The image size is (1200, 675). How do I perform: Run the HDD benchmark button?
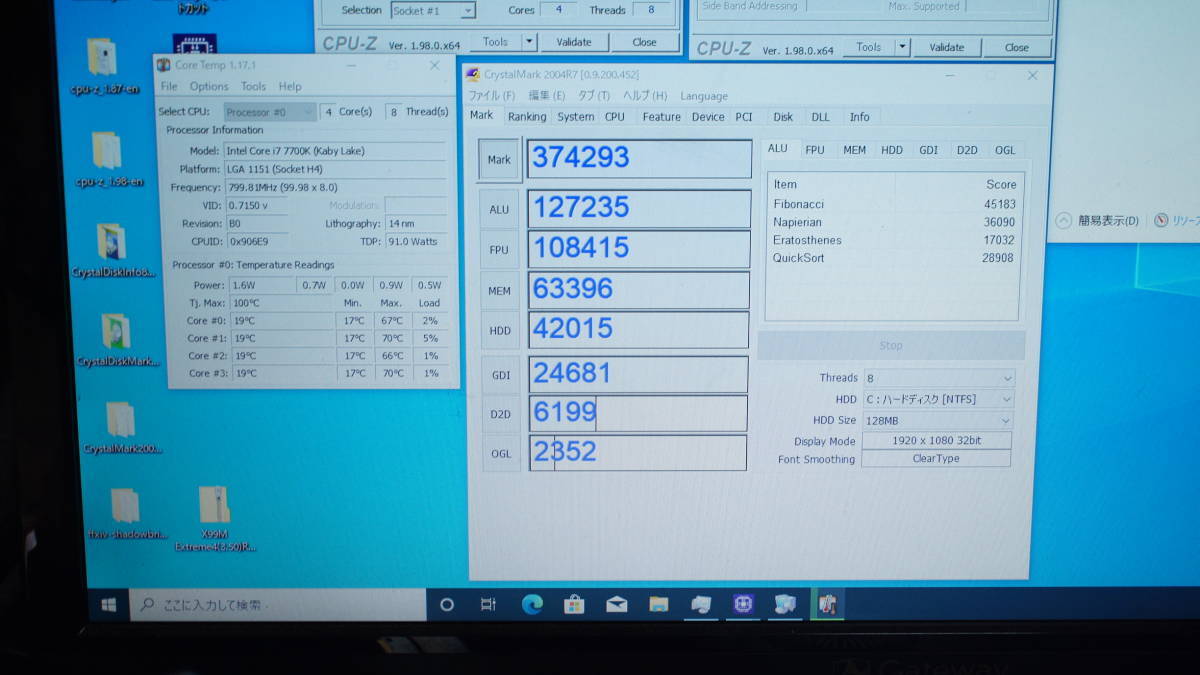coord(499,331)
